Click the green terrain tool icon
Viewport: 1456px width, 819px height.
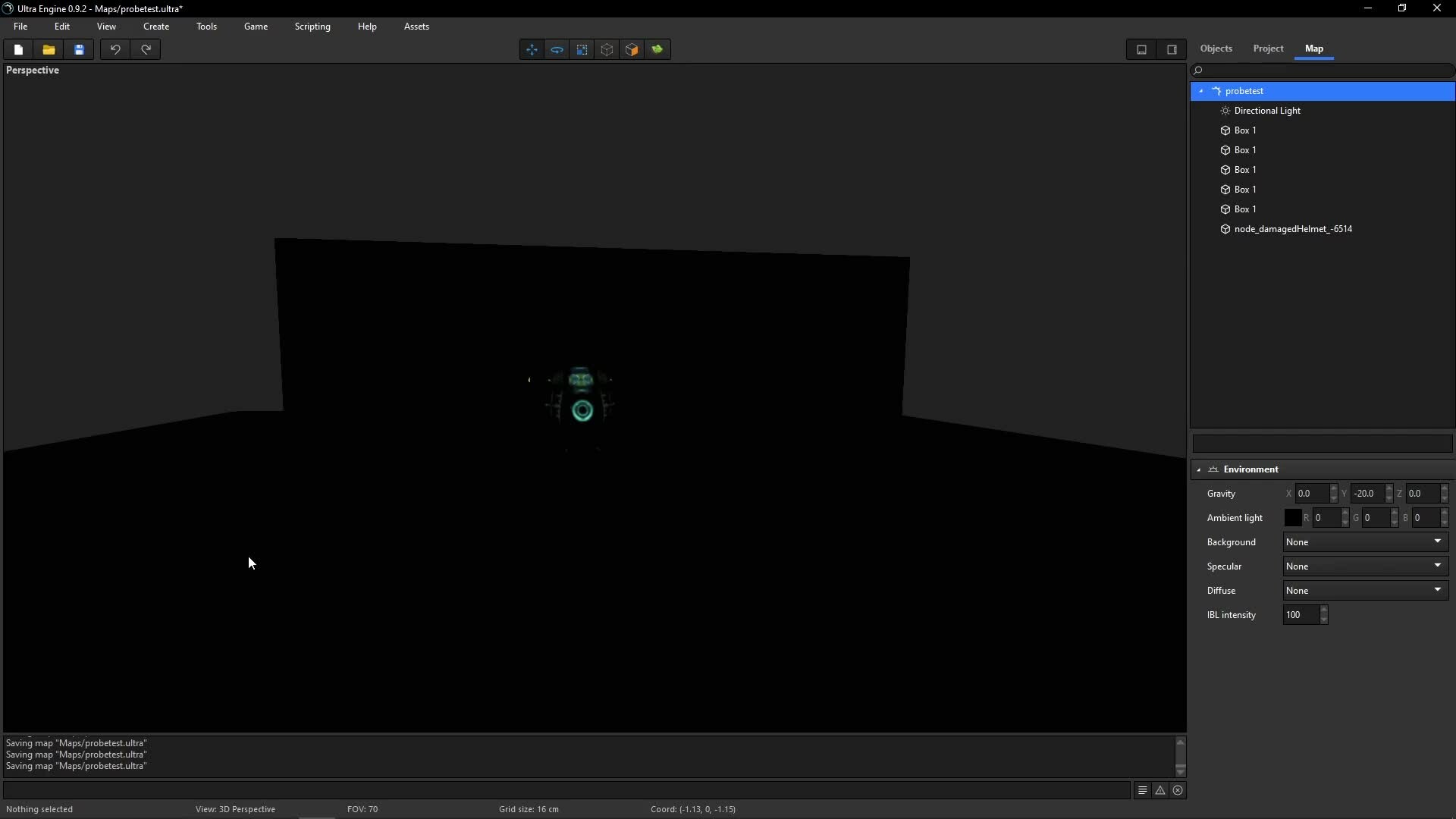[657, 50]
